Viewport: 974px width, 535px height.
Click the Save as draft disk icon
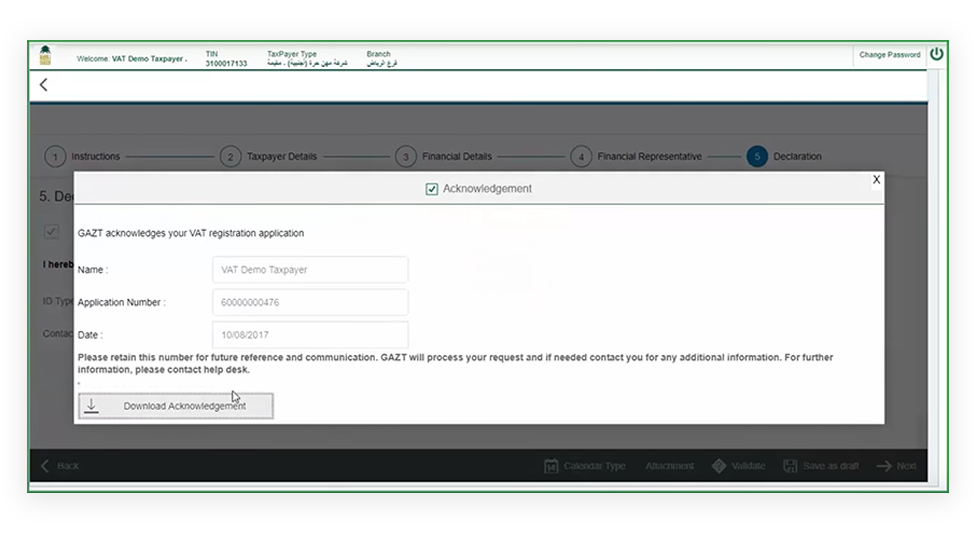(x=790, y=466)
